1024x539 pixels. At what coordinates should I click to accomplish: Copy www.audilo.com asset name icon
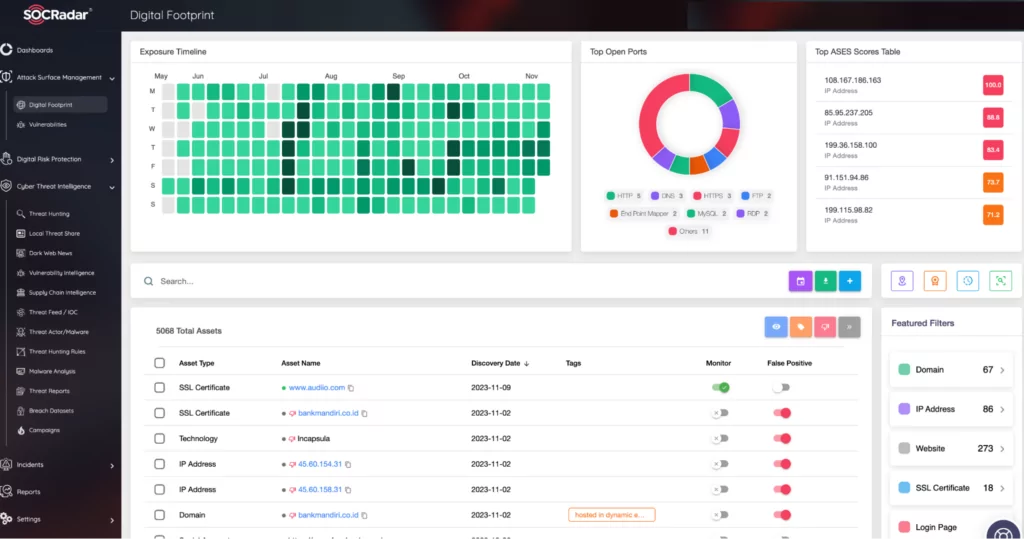[351, 388]
